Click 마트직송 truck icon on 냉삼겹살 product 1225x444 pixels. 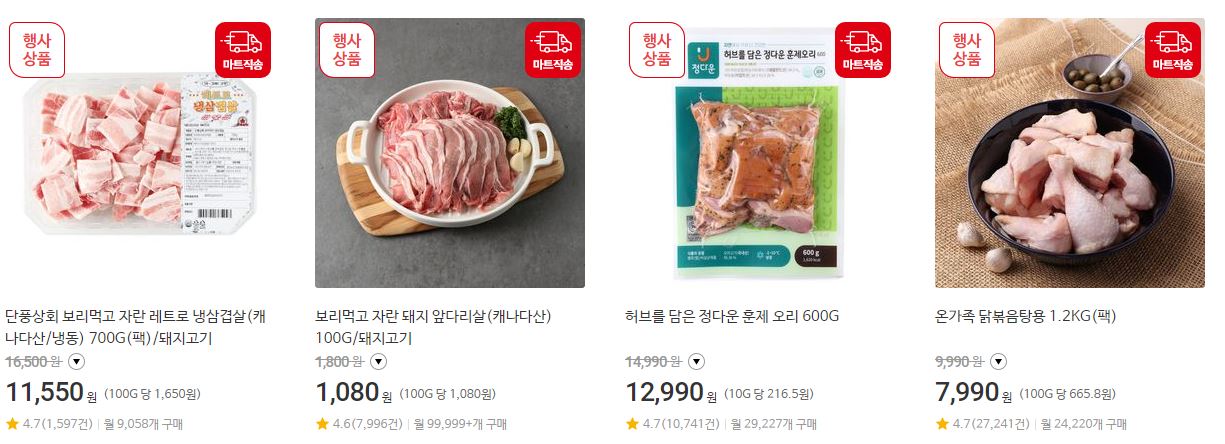242,50
